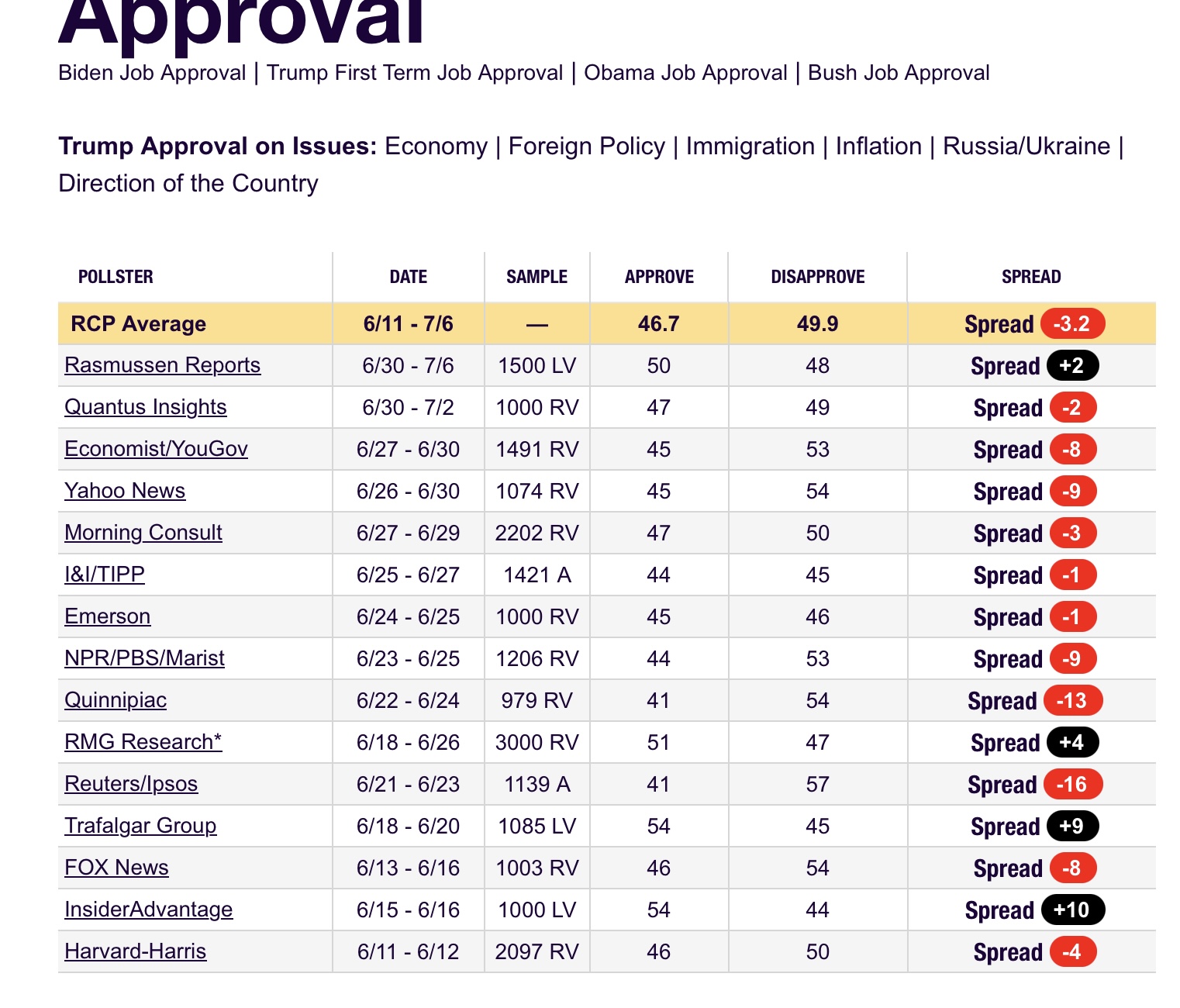This screenshot has width=1180, height=1008.
Task: Click the RCP Average row label
Action: point(139,323)
